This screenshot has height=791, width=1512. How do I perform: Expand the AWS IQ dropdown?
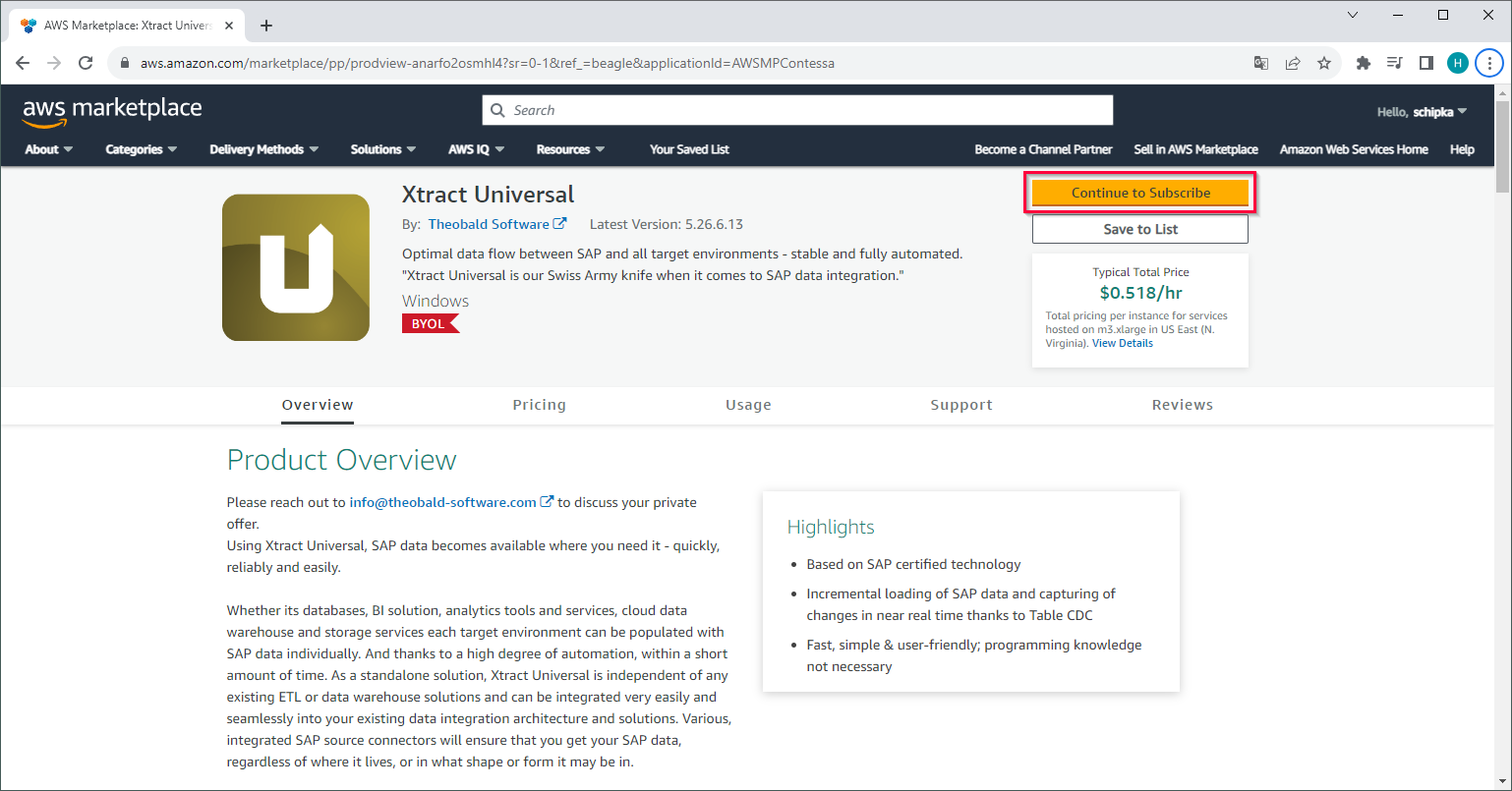(477, 149)
